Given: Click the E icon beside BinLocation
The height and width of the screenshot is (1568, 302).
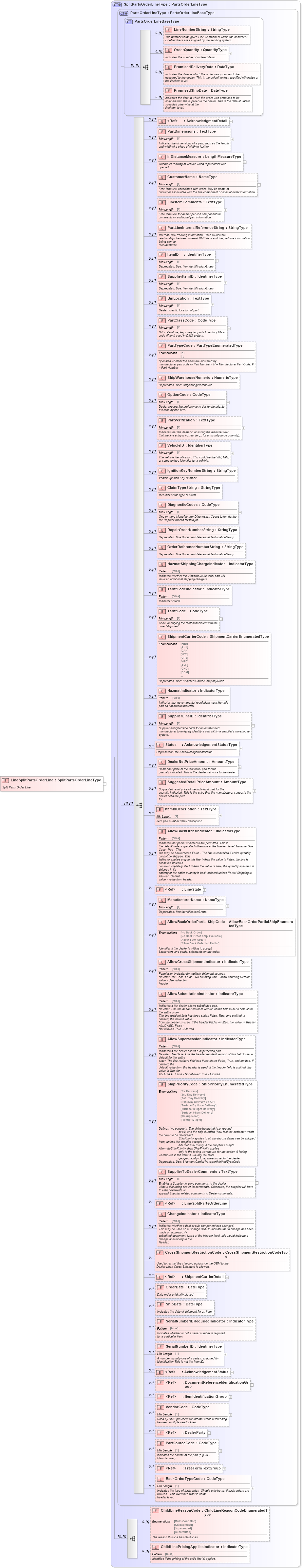Looking at the screenshot, I should coord(162,298).
